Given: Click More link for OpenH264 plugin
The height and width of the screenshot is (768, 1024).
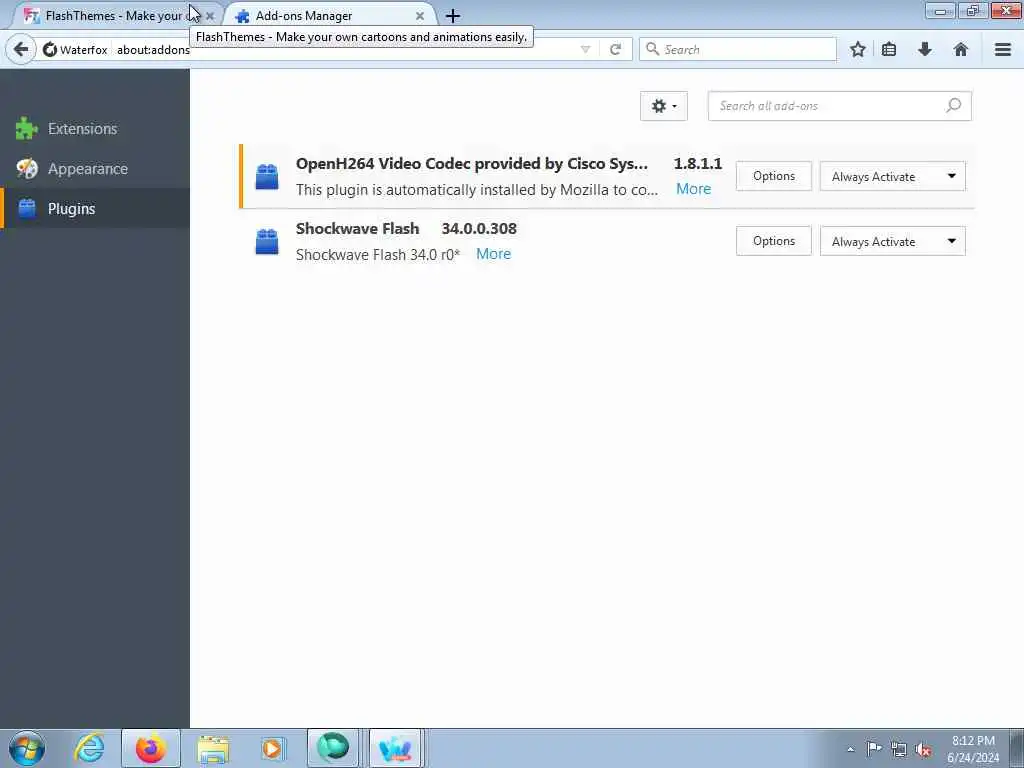Looking at the screenshot, I should (694, 189).
